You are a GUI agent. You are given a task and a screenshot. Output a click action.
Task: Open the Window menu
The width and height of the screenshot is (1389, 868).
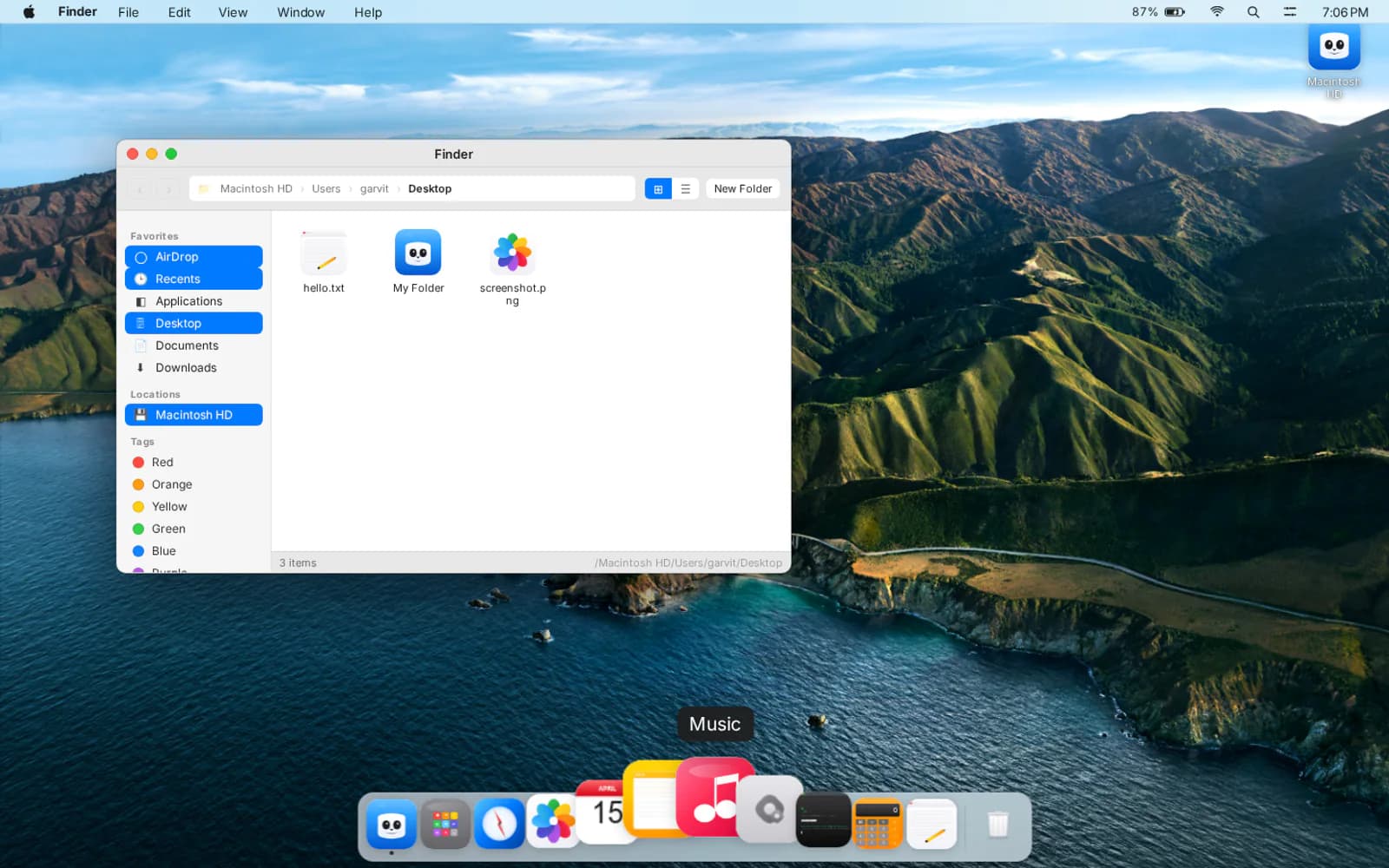click(301, 12)
